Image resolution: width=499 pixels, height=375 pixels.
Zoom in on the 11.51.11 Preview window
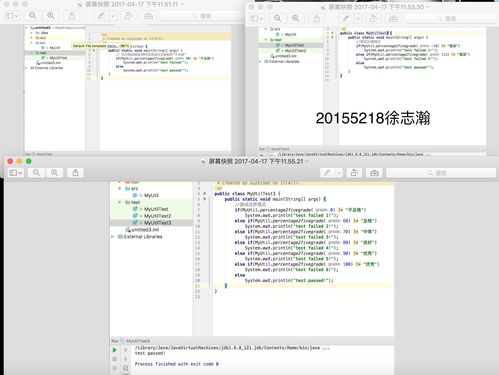51,16
